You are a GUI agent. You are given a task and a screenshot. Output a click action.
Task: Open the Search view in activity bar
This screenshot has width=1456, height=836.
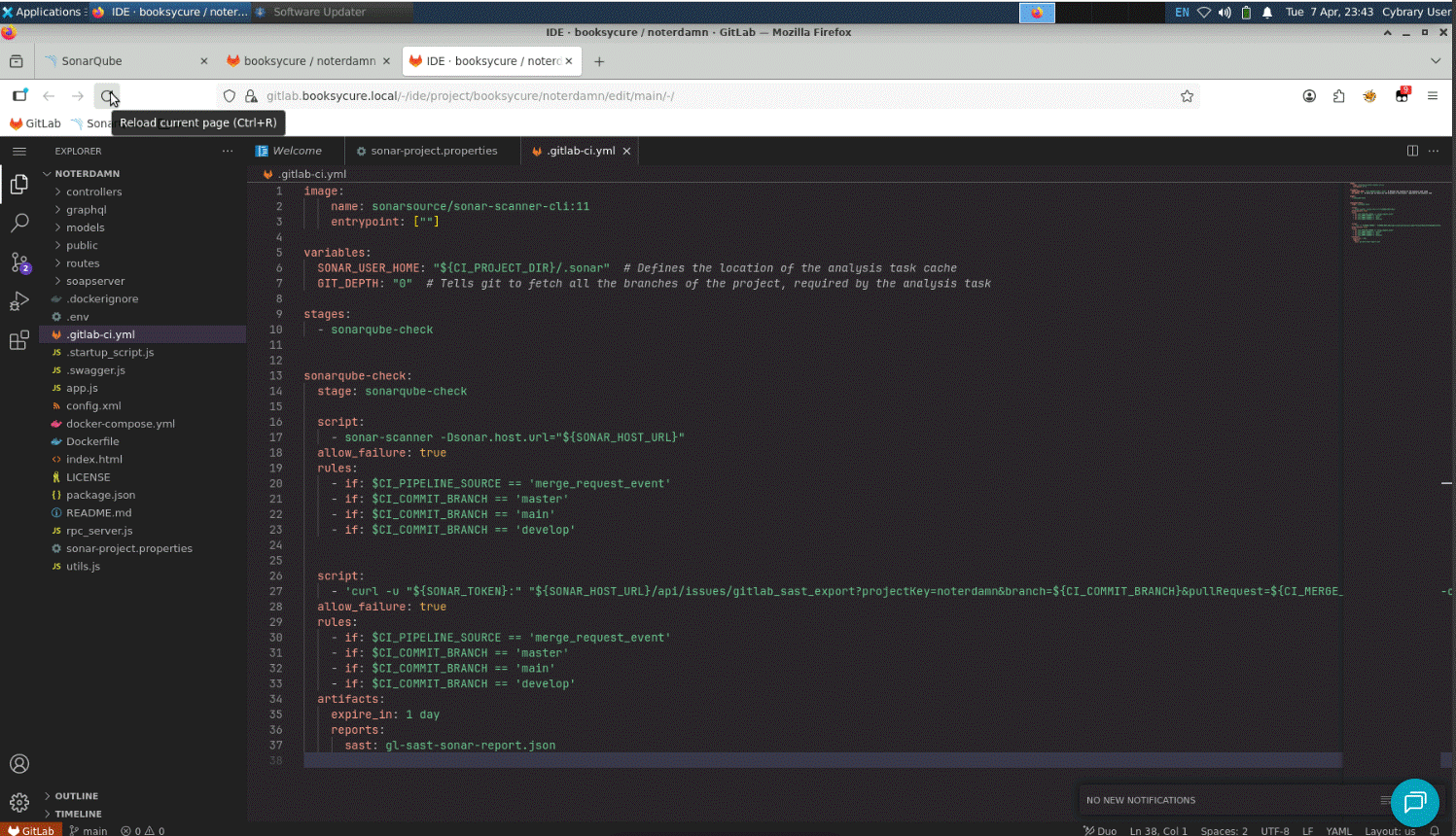19,223
